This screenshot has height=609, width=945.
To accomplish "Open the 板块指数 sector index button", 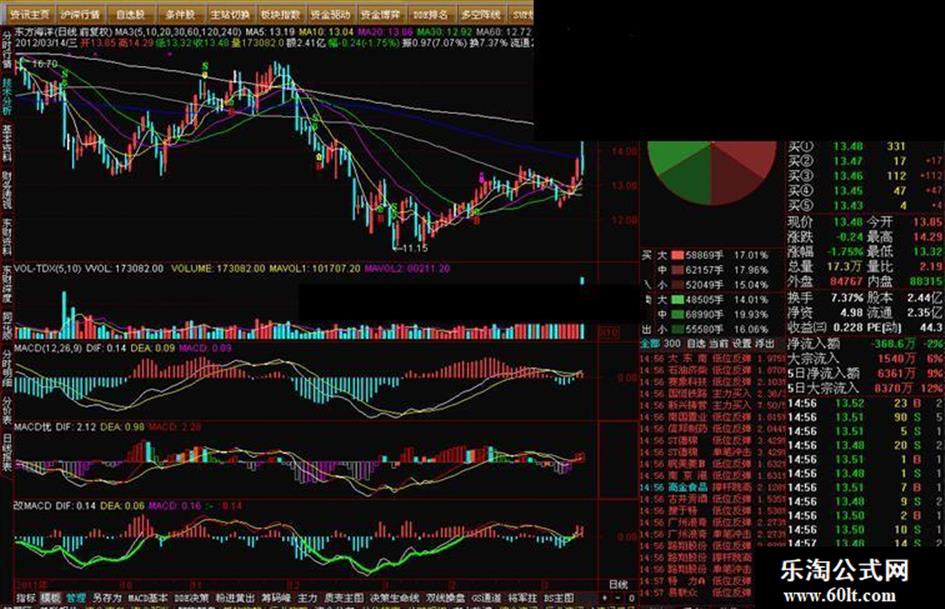I will coord(280,13).
